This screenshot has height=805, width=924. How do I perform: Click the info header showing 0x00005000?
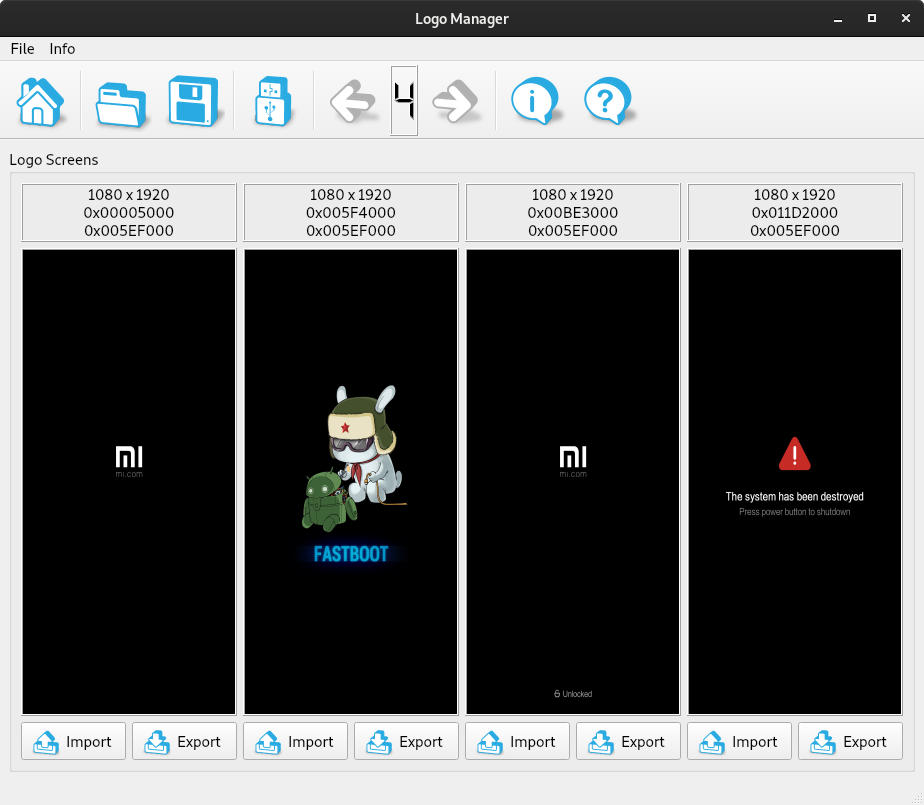click(x=129, y=212)
